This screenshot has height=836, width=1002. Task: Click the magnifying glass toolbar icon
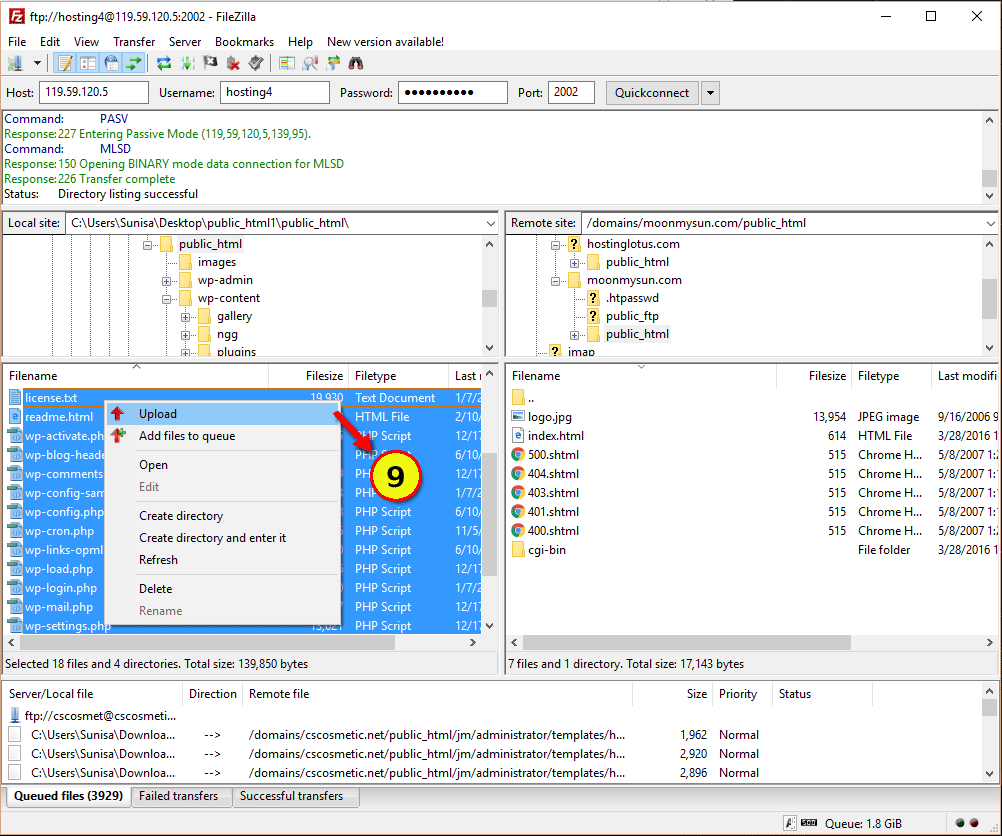(310, 63)
